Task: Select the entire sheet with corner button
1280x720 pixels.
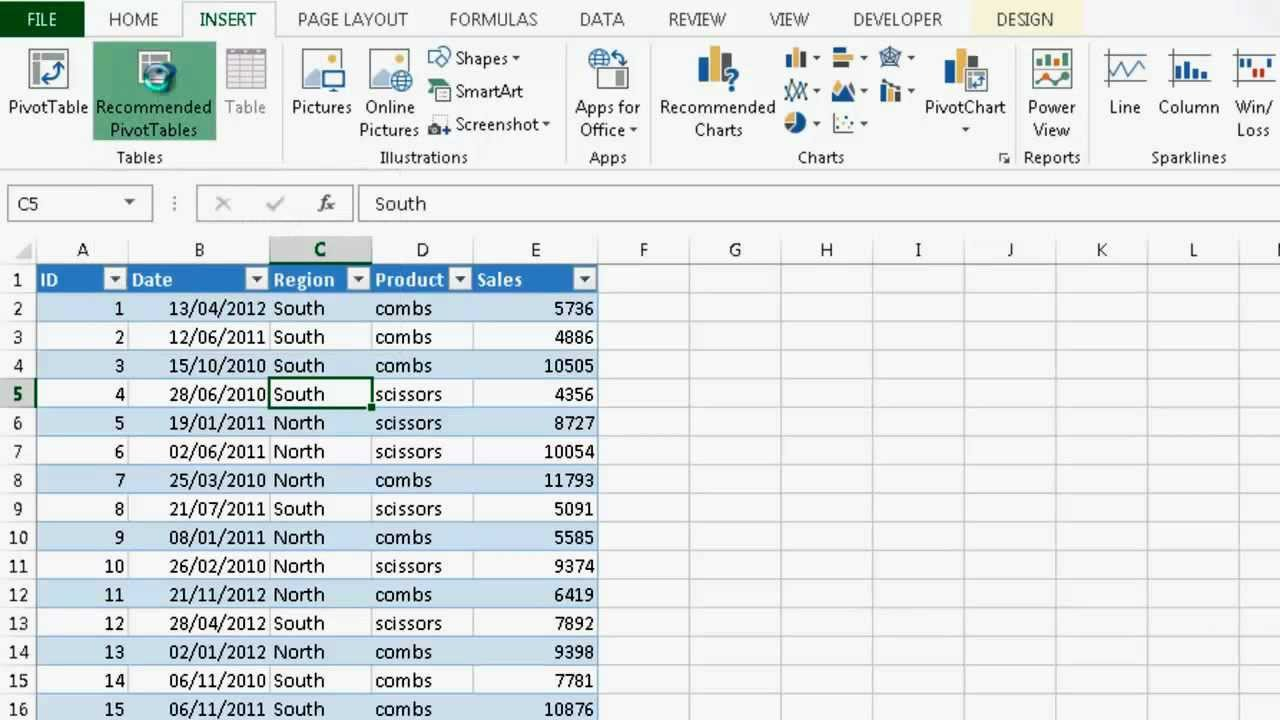Action: click(x=18, y=250)
